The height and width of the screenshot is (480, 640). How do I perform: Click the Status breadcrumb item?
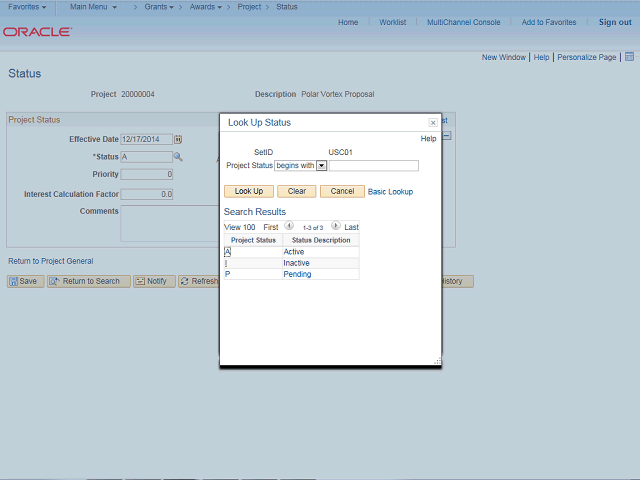(287, 7)
